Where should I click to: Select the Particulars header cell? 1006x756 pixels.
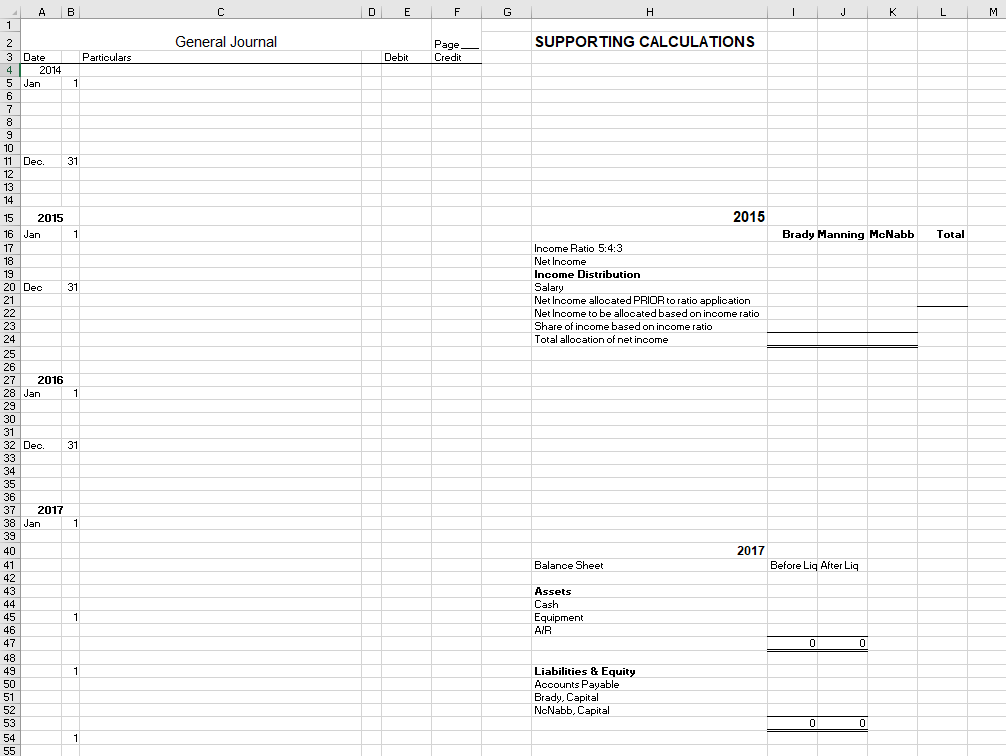(x=220, y=57)
